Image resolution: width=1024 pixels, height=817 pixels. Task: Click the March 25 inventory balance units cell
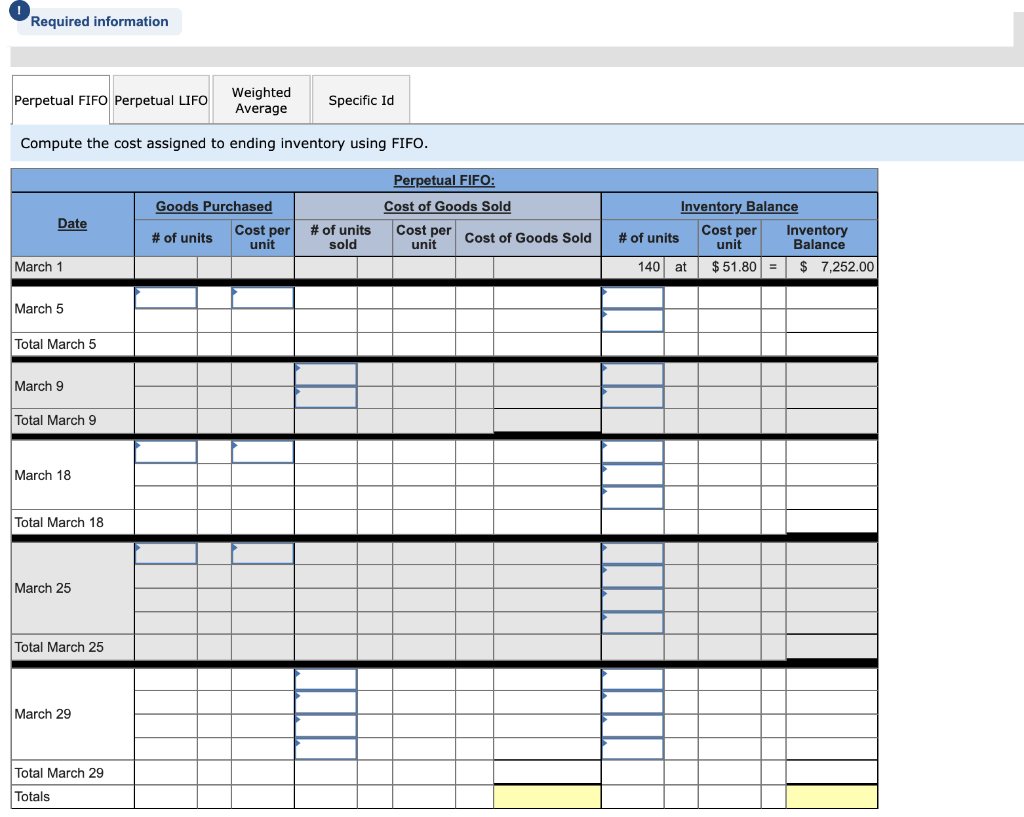click(632, 552)
